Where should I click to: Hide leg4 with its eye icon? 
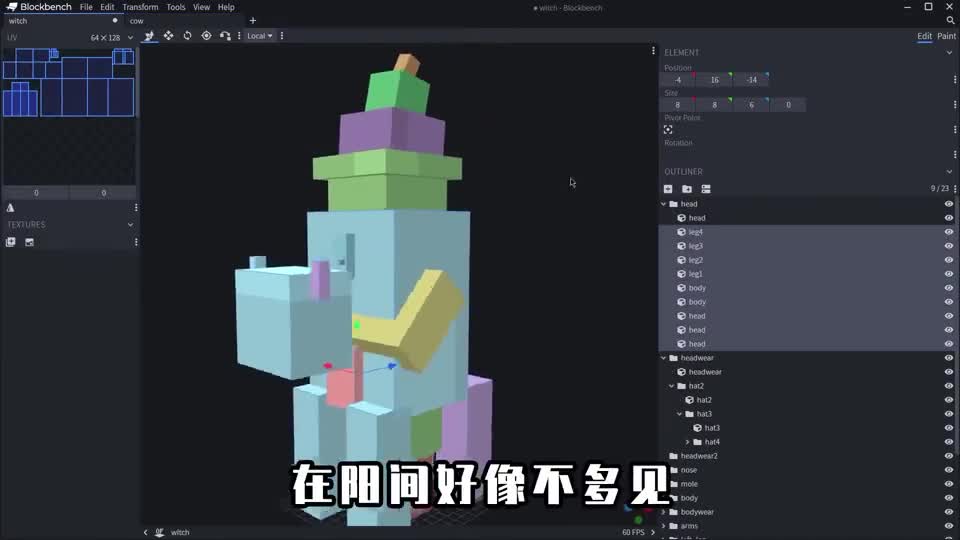tap(948, 232)
